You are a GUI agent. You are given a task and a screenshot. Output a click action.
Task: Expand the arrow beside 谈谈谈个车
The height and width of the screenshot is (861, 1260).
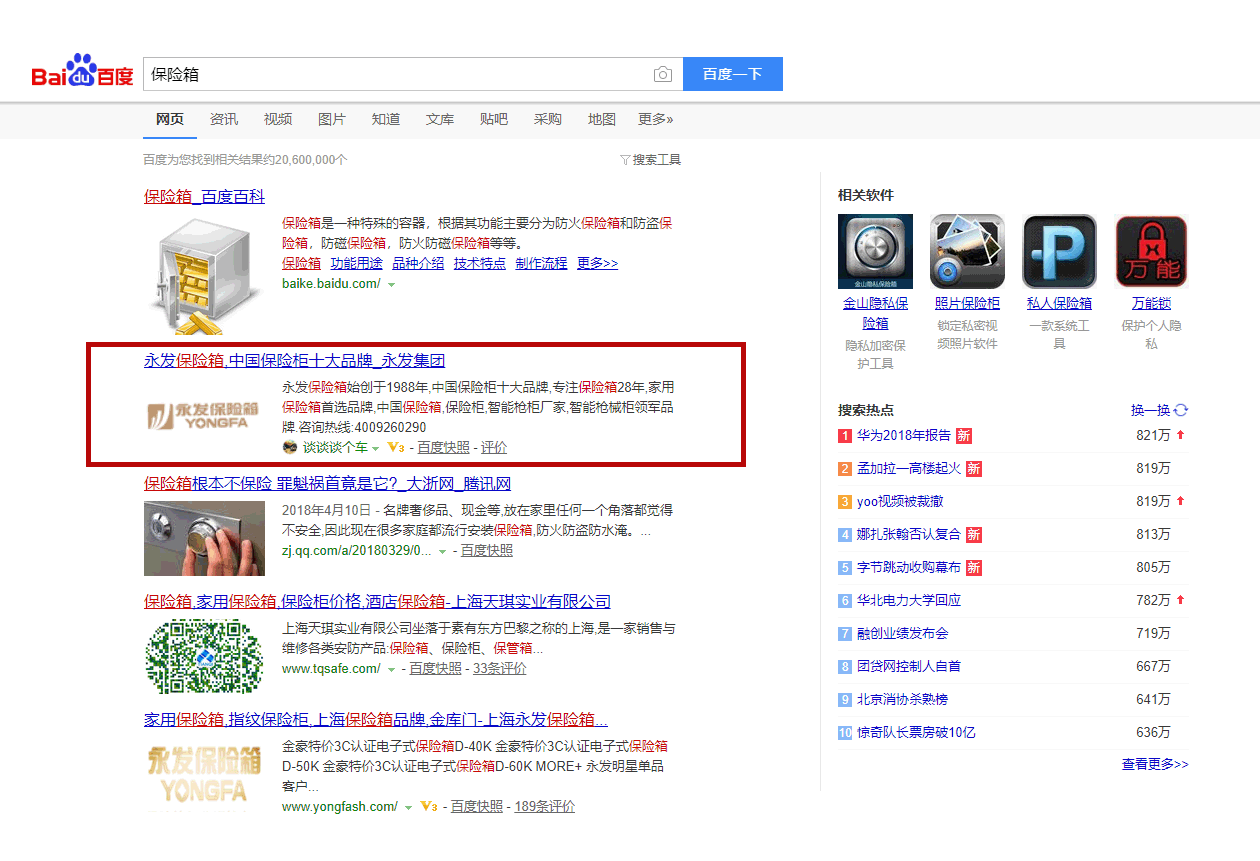(376, 448)
